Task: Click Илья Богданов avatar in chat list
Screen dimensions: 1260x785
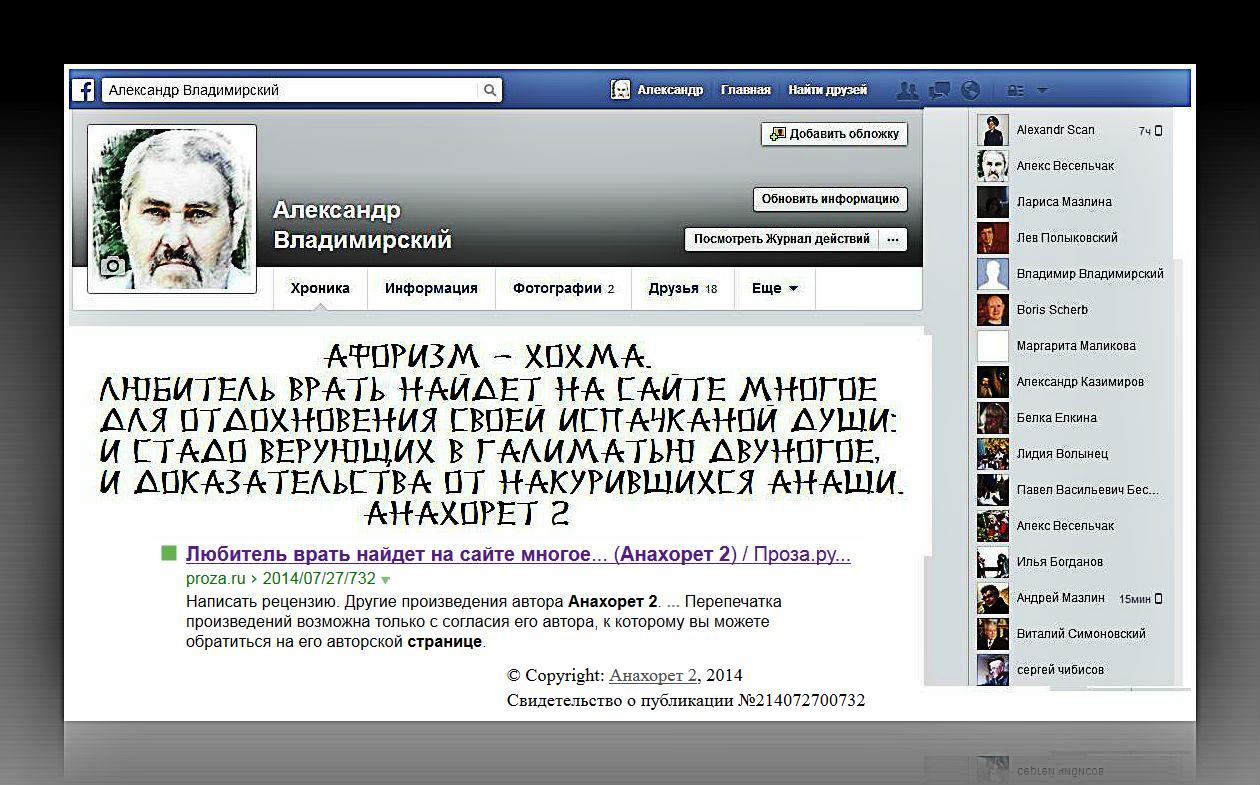Action: coord(993,562)
